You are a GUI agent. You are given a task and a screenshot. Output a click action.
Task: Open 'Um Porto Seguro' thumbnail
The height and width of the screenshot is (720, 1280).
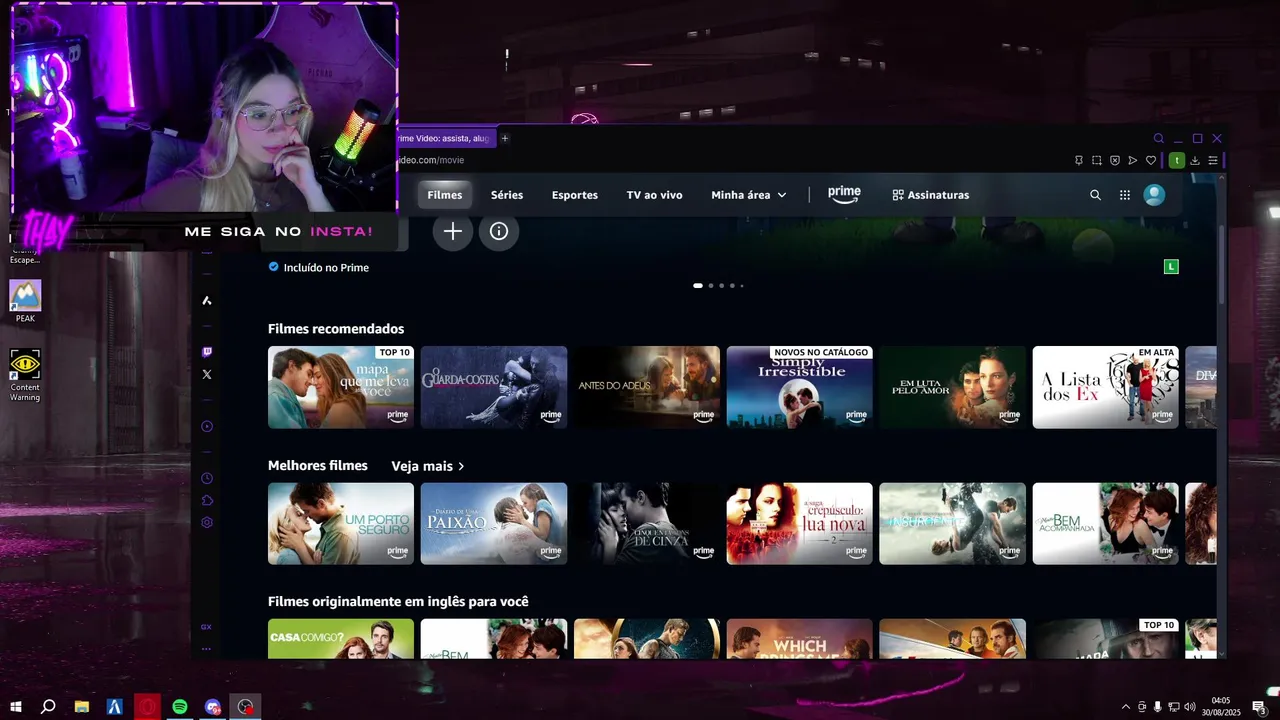(341, 524)
